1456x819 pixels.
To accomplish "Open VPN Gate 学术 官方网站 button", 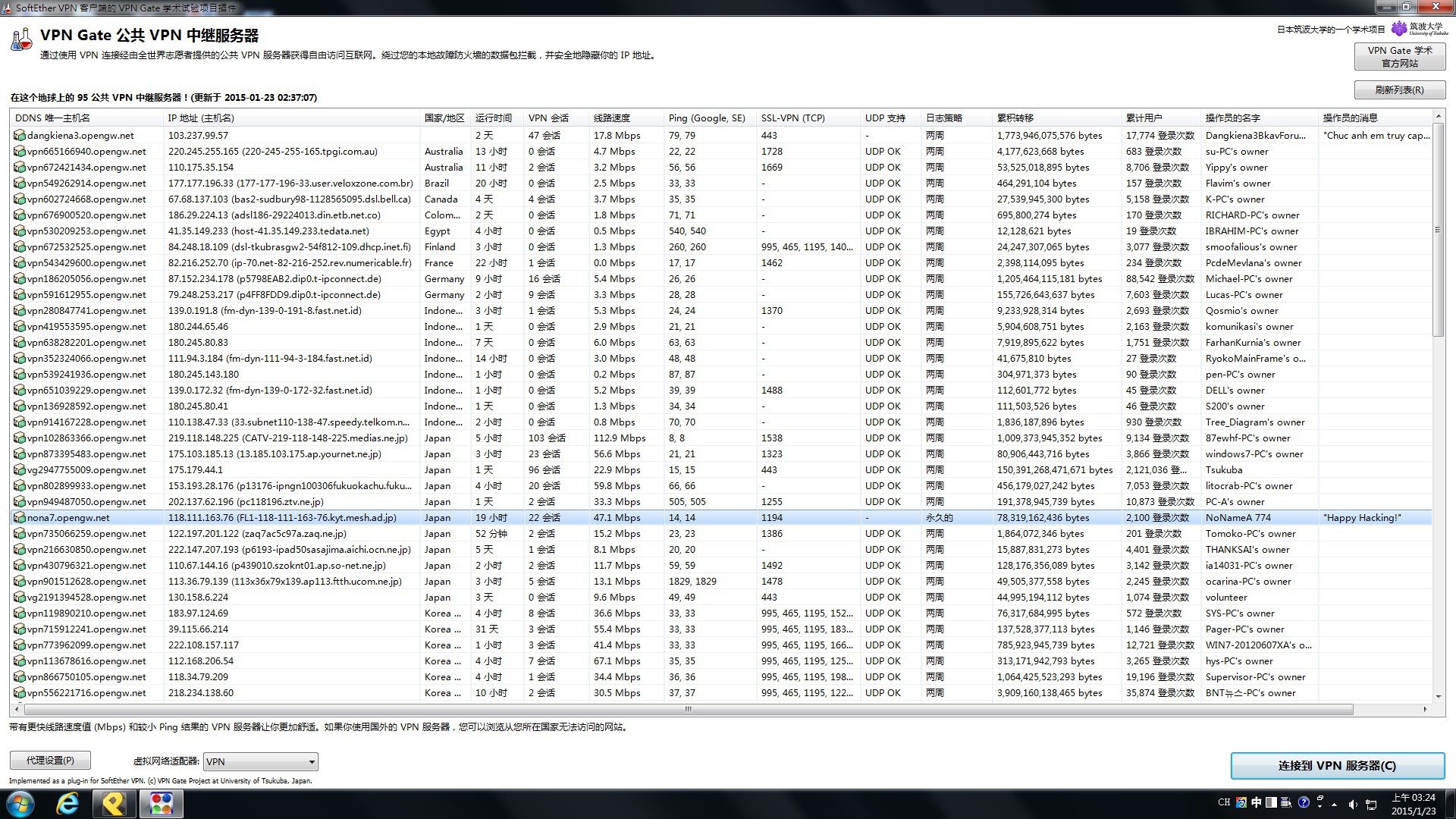I will click(x=1399, y=57).
